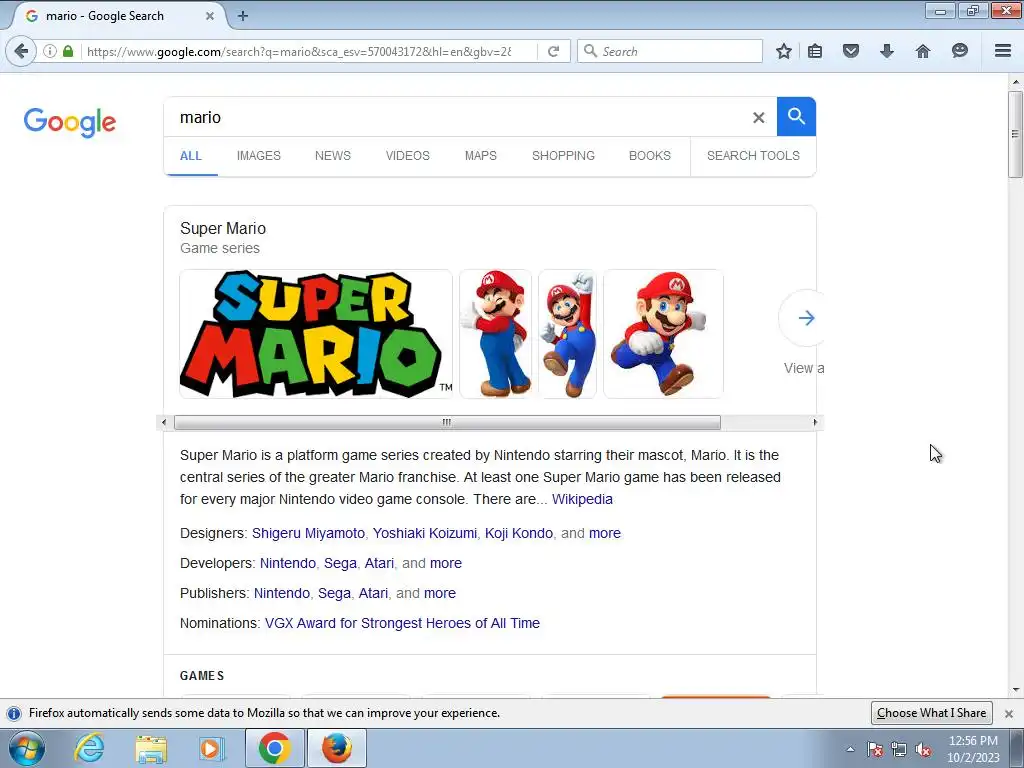Click the Google logo
This screenshot has height=768, width=1024.
(69, 122)
